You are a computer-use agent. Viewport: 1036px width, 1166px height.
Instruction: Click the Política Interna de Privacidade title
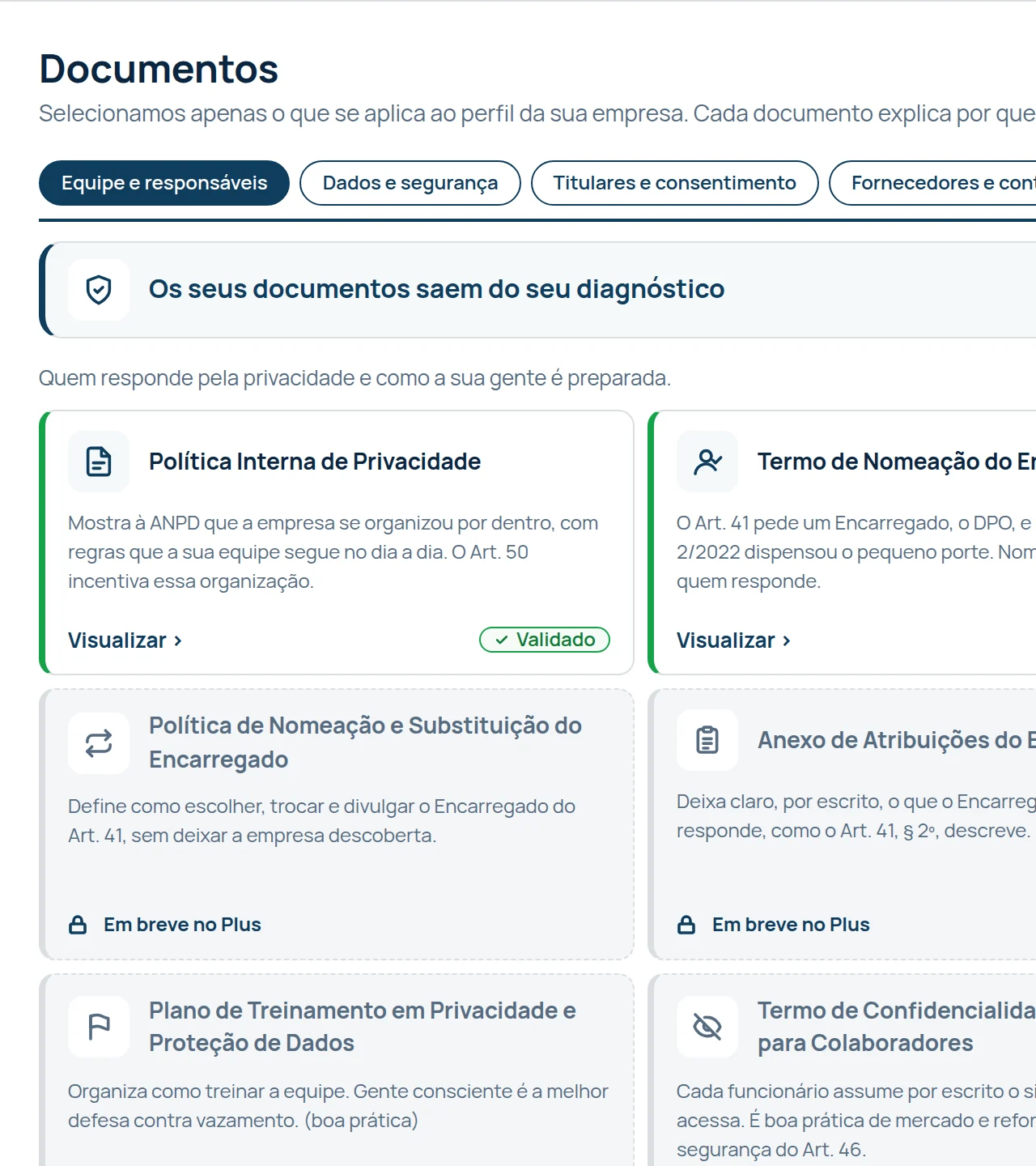315,462
